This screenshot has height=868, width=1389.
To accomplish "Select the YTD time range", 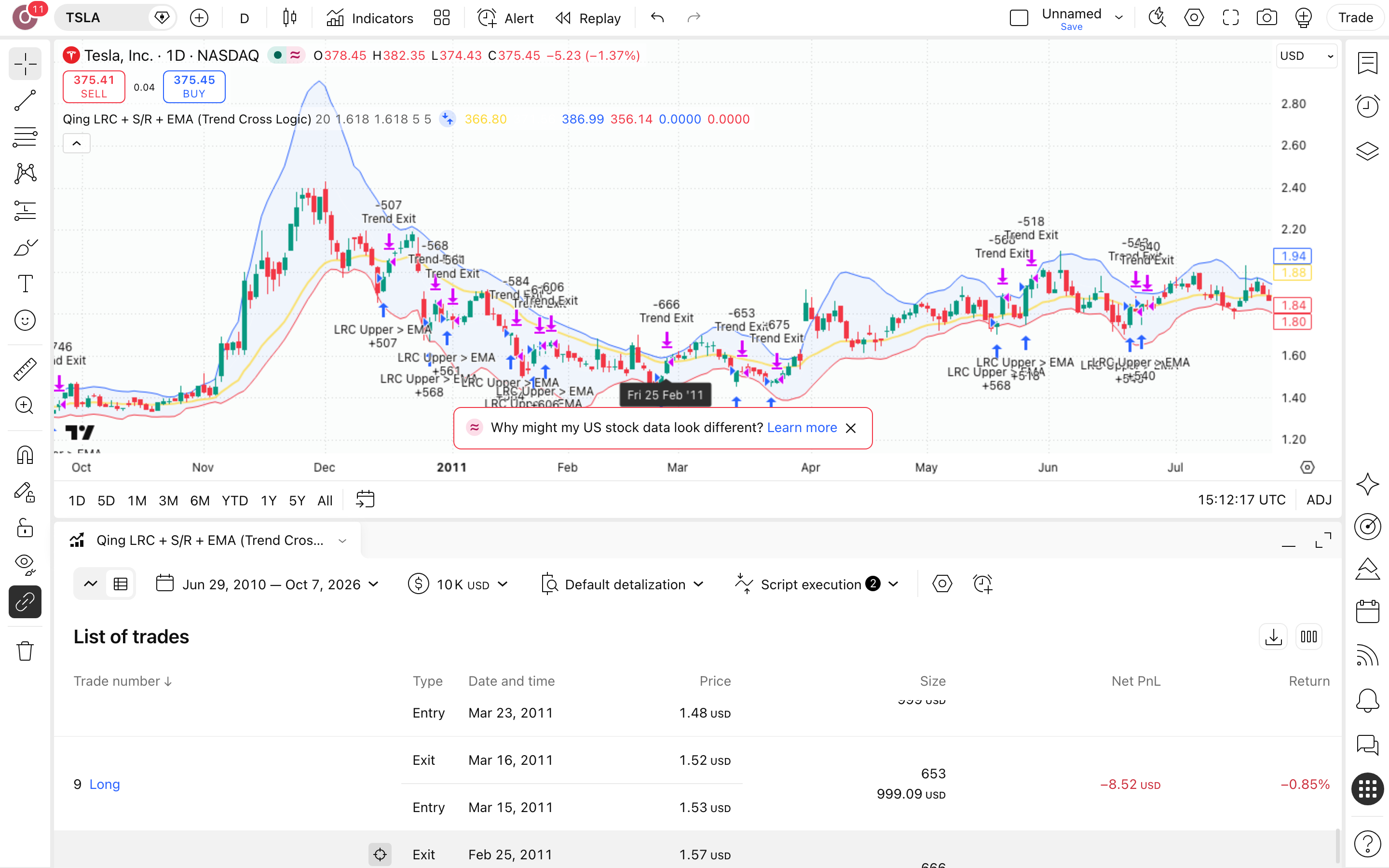I will tap(235, 501).
